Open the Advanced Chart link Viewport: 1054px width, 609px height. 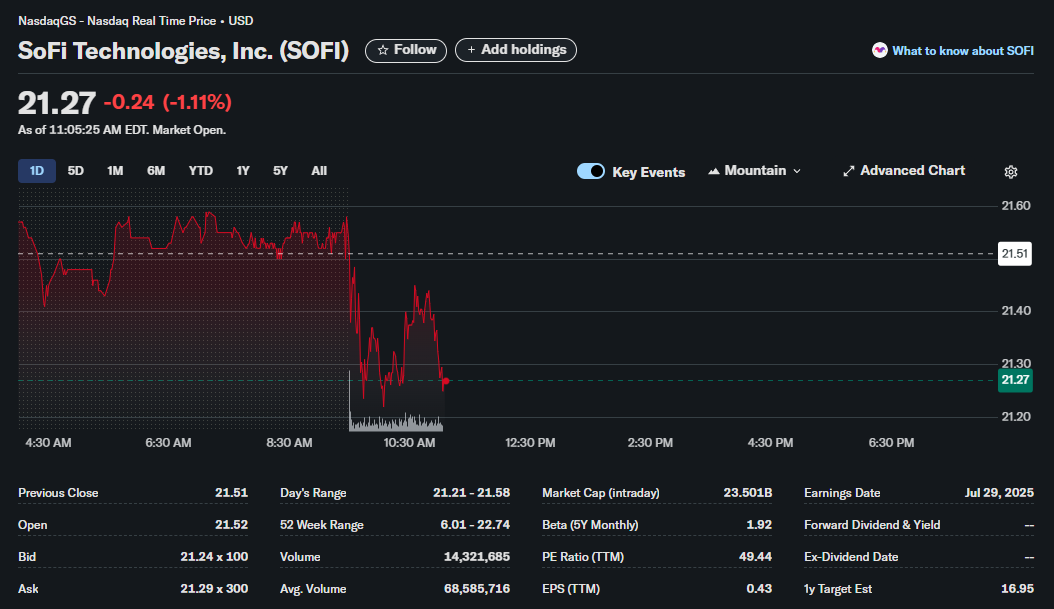(x=904, y=171)
